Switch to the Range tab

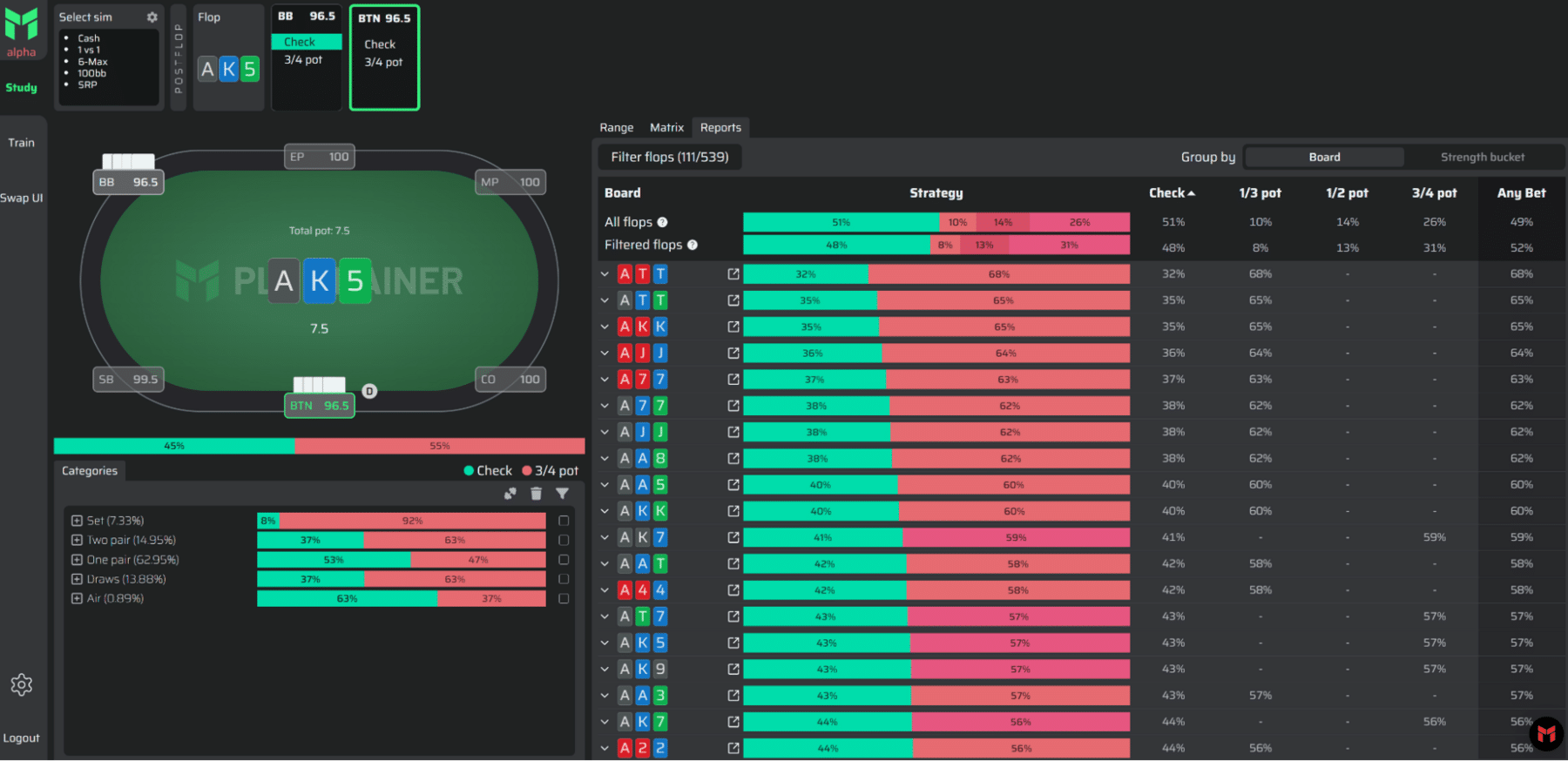[616, 128]
